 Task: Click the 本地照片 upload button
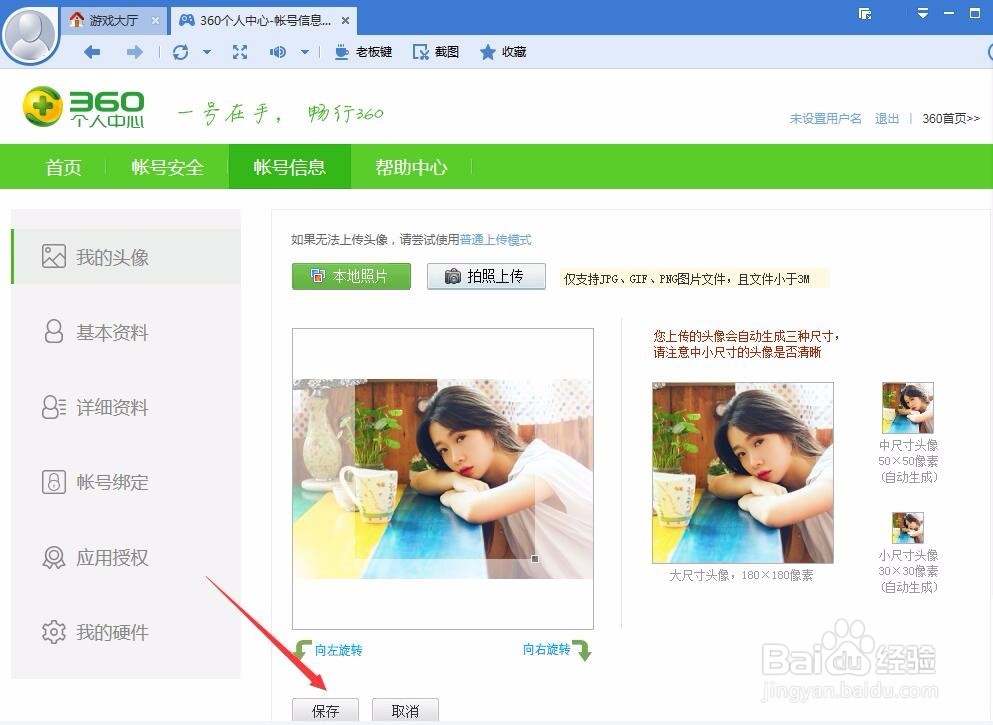tap(351, 276)
